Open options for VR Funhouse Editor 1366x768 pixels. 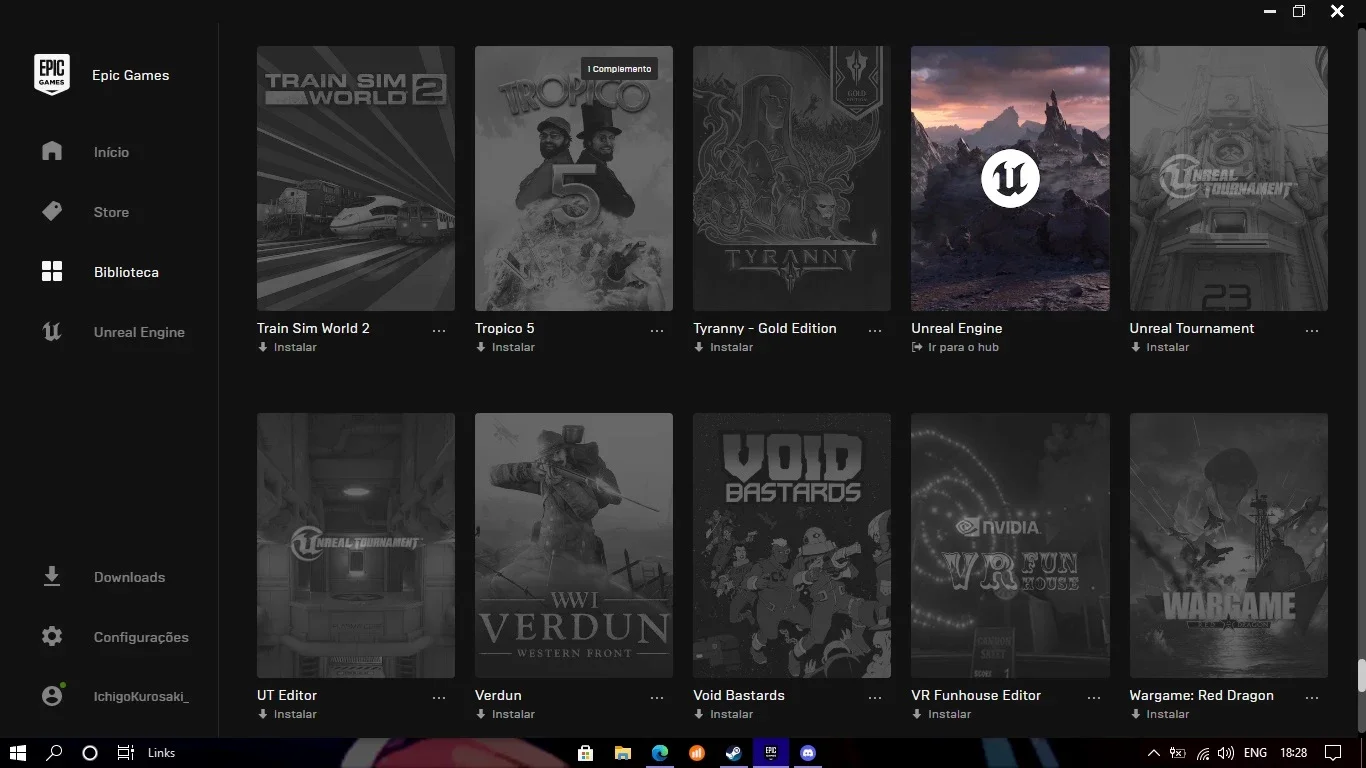click(x=1093, y=697)
